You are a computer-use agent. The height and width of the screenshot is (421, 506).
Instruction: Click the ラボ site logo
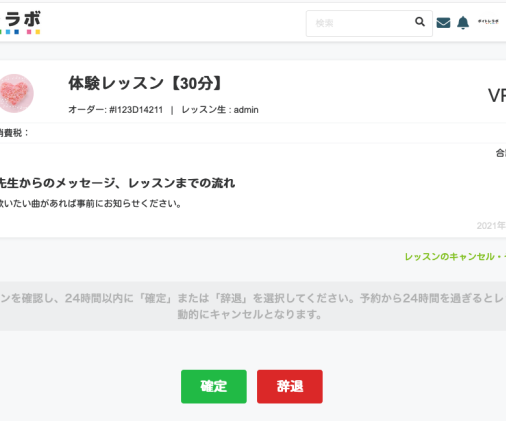20,22
